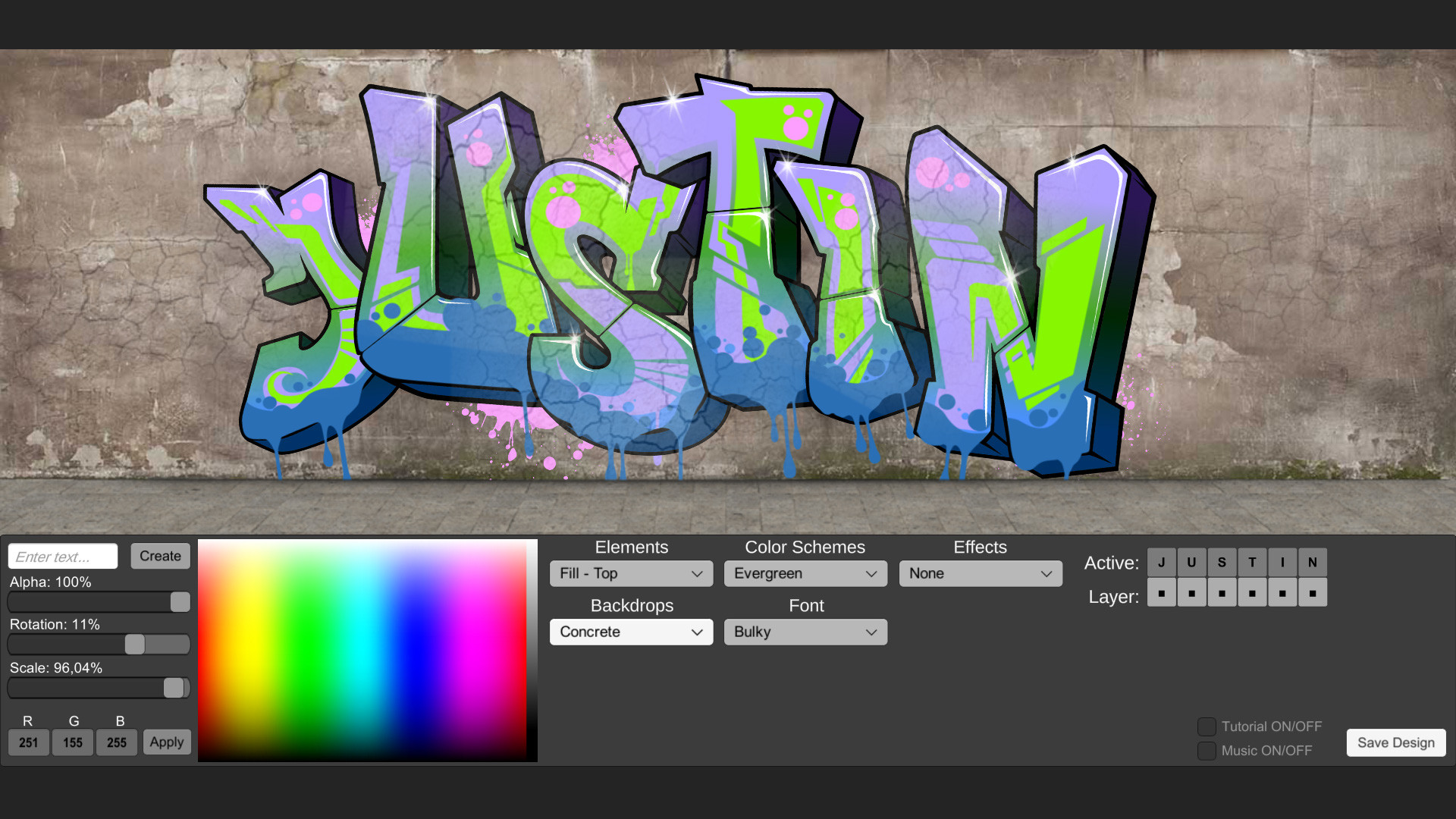Click Save Design
Image resolution: width=1456 pixels, height=819 pixels.
[1395, 742]
